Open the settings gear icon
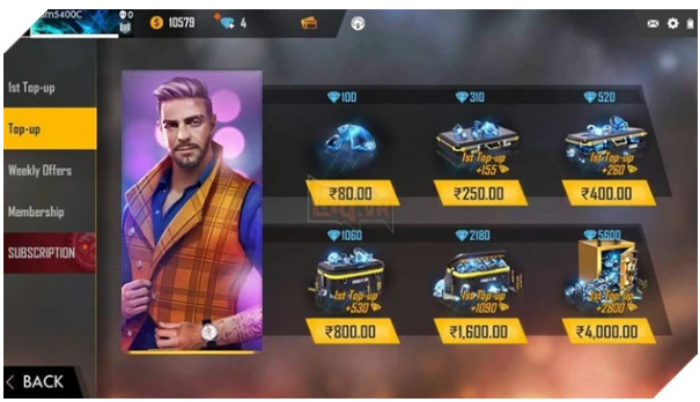 pos(673,23)
